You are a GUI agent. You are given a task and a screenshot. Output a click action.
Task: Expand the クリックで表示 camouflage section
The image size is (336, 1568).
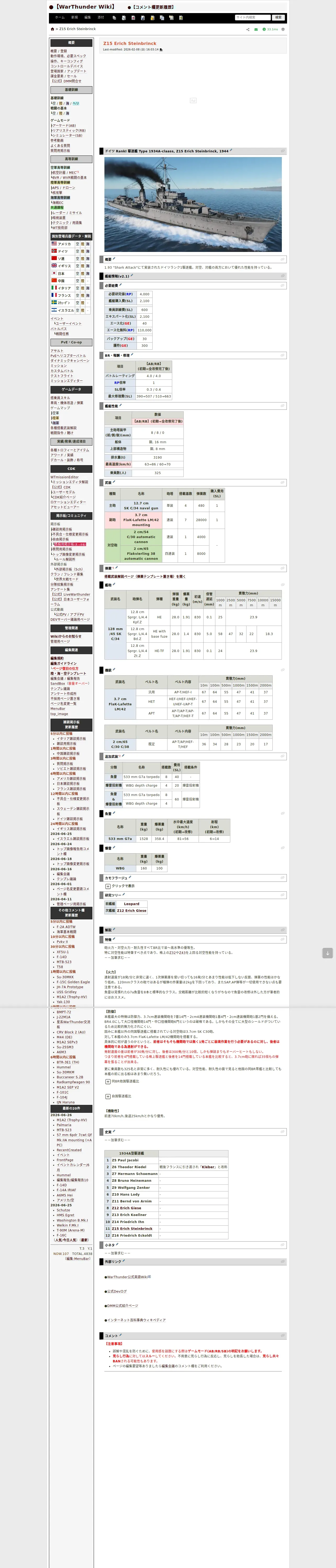pyautogui.click(x=108, y=886)
